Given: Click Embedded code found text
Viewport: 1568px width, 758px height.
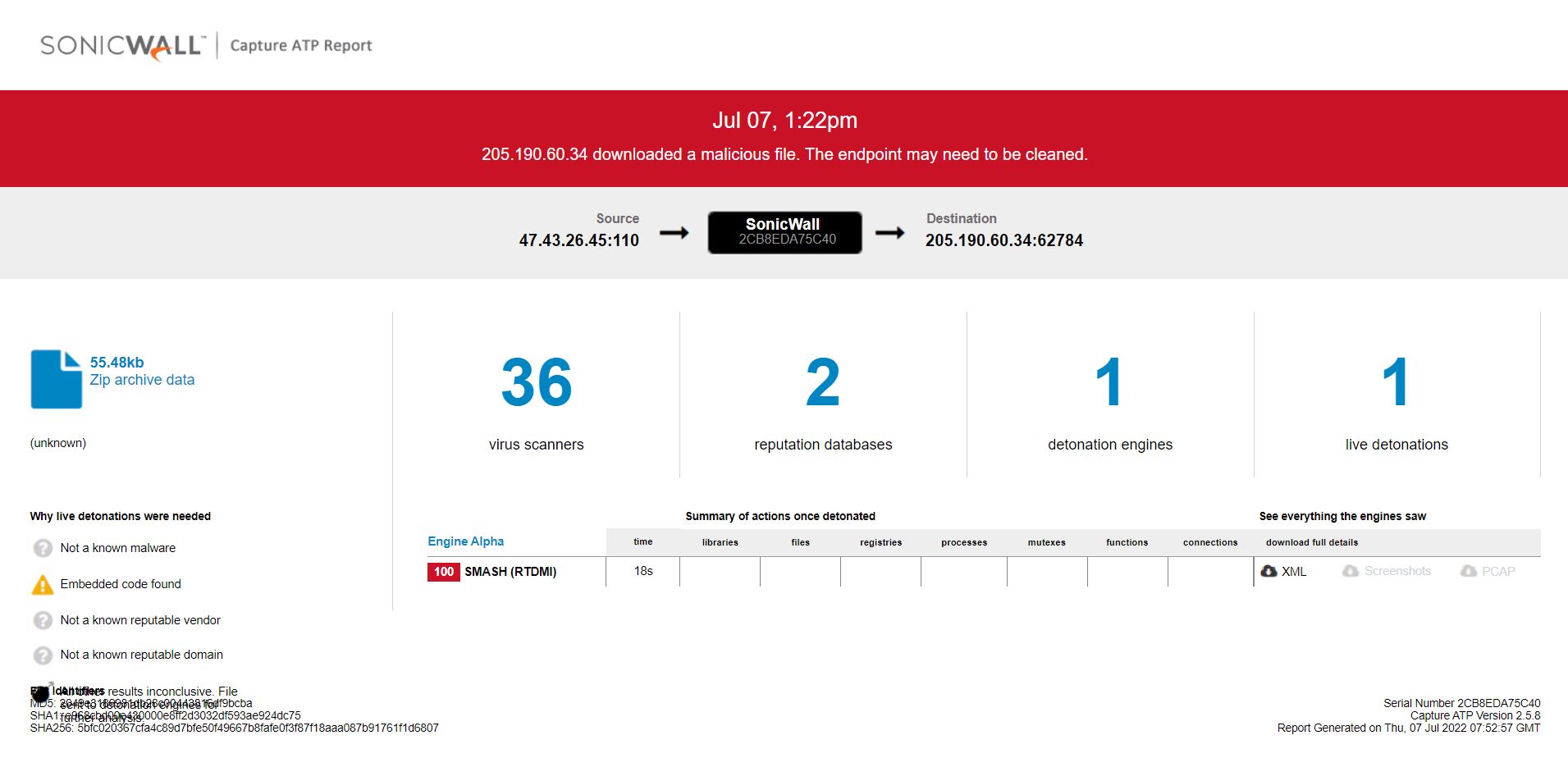Looking at the screenshot, I should [x=121, y=584].
